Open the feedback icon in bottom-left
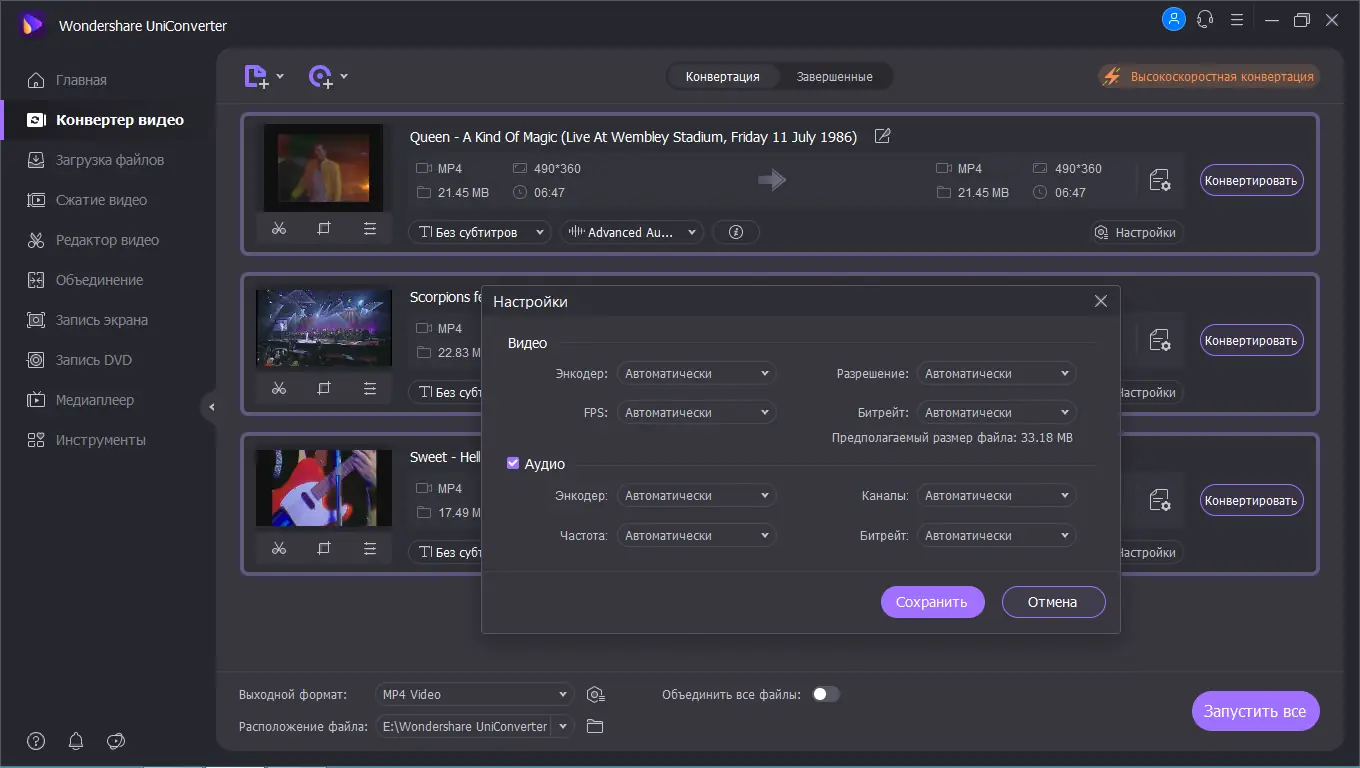Image resolution: width=1360 pixels, height=768 pixels. pos(116,741)
